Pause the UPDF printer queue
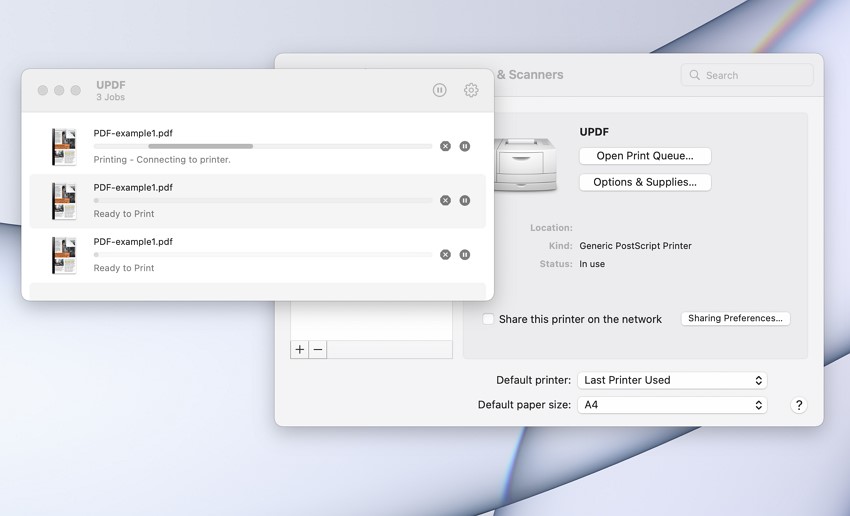 pyautogui.click(x=439, y=90)
